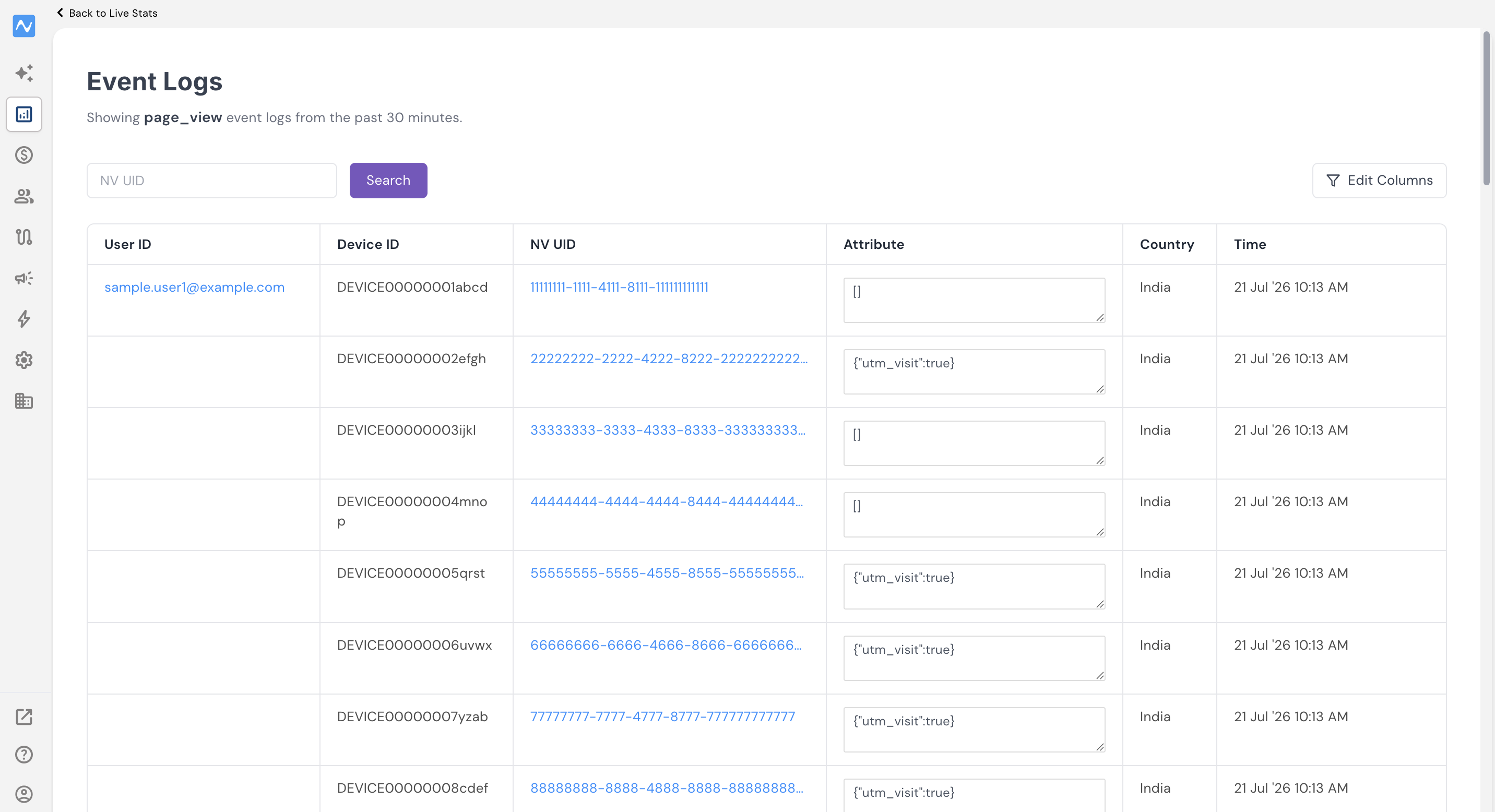This screenshot has width=1495, height=812.
Task: Click attribute box for DEVICE00000003ijkl row
Action: [x=974, y=443]
